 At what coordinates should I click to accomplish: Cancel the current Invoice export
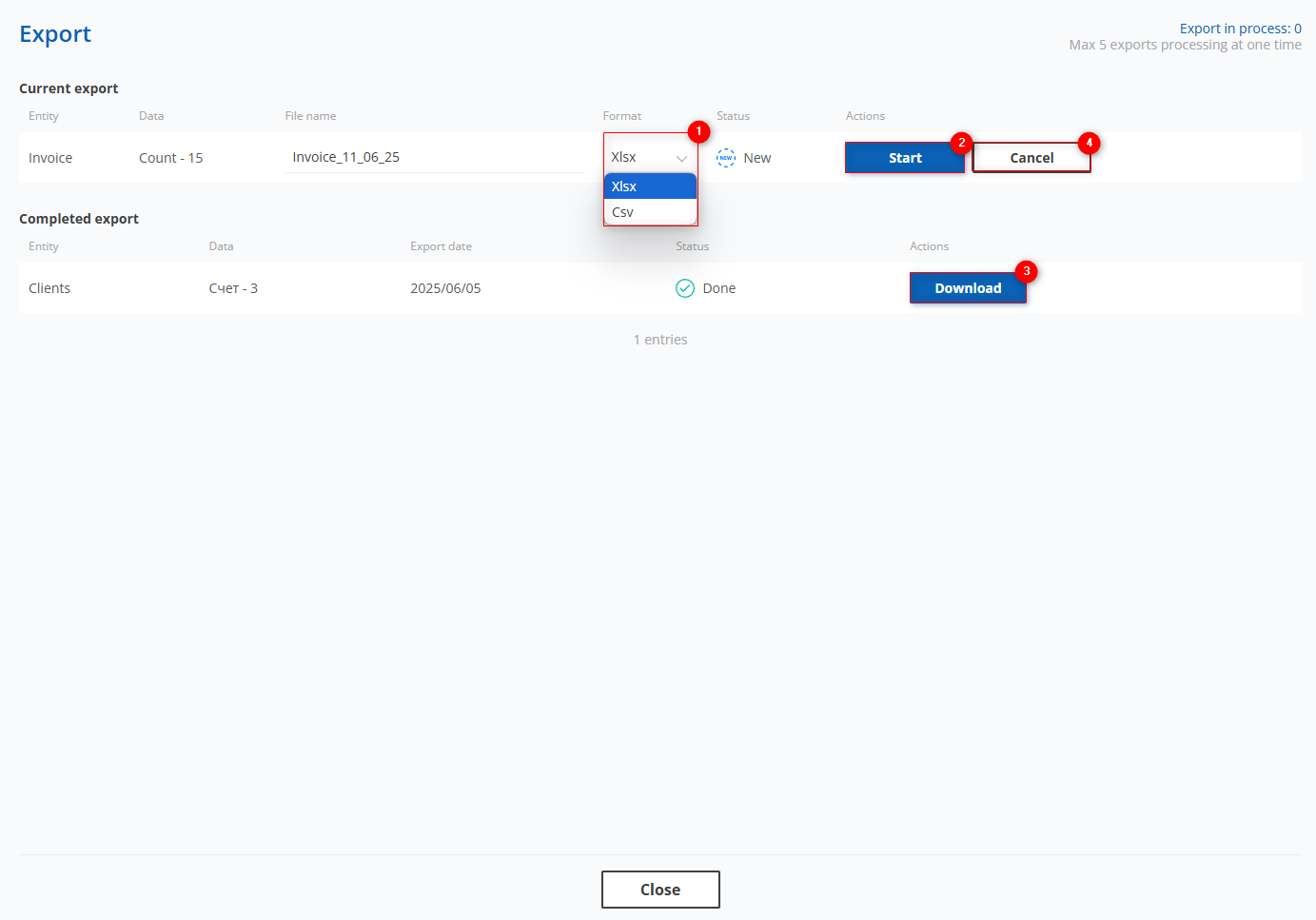point(1031,158)
